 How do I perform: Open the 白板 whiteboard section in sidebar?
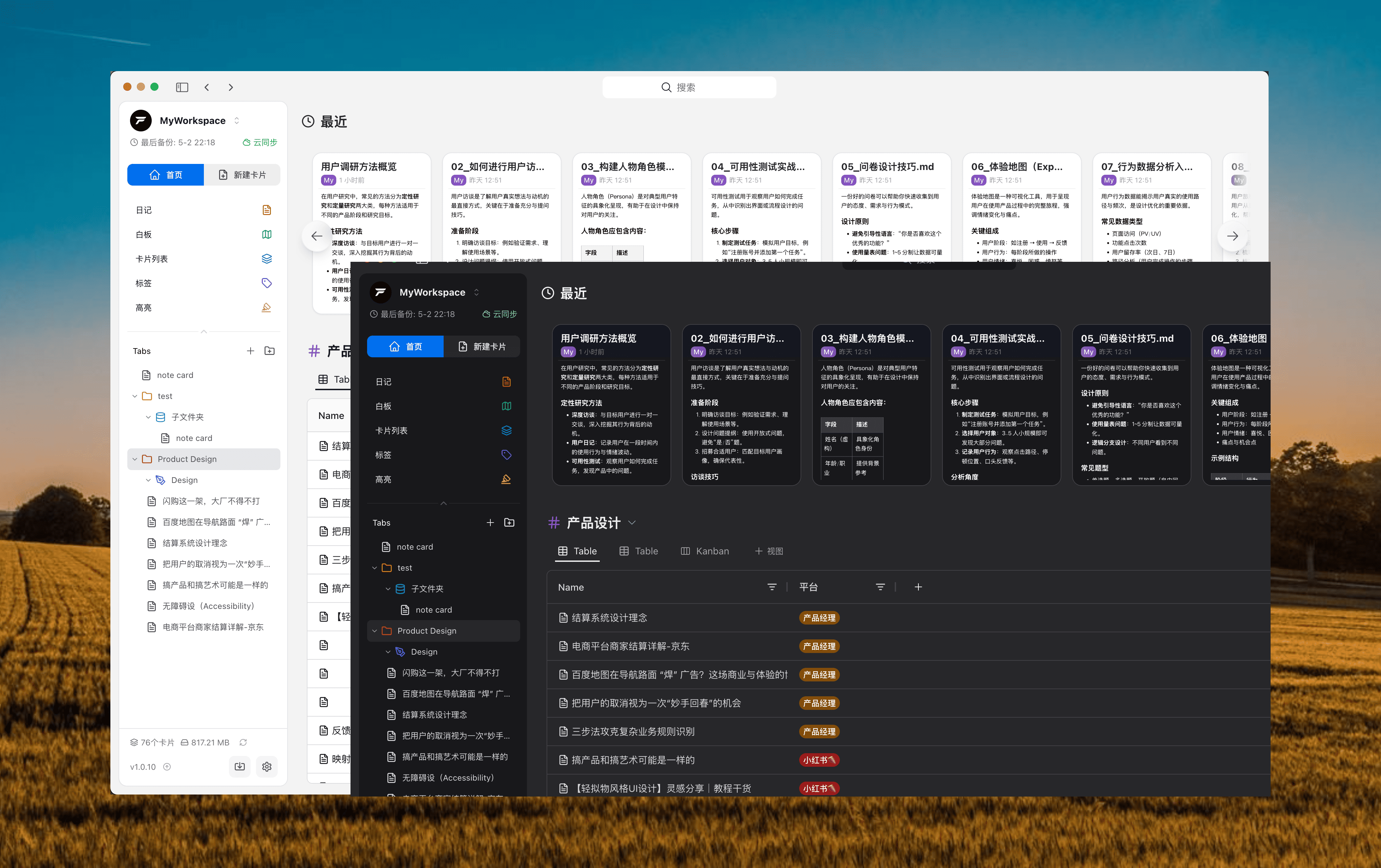tap(383, 406)
